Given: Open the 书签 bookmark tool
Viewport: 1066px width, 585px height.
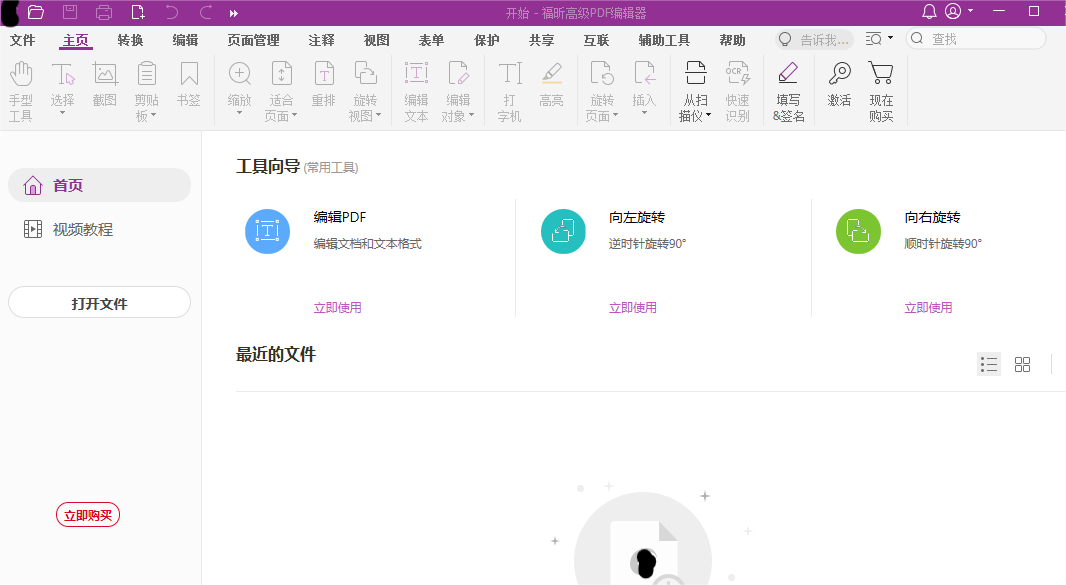Looking at the screenshot, I should pos(189,90).
